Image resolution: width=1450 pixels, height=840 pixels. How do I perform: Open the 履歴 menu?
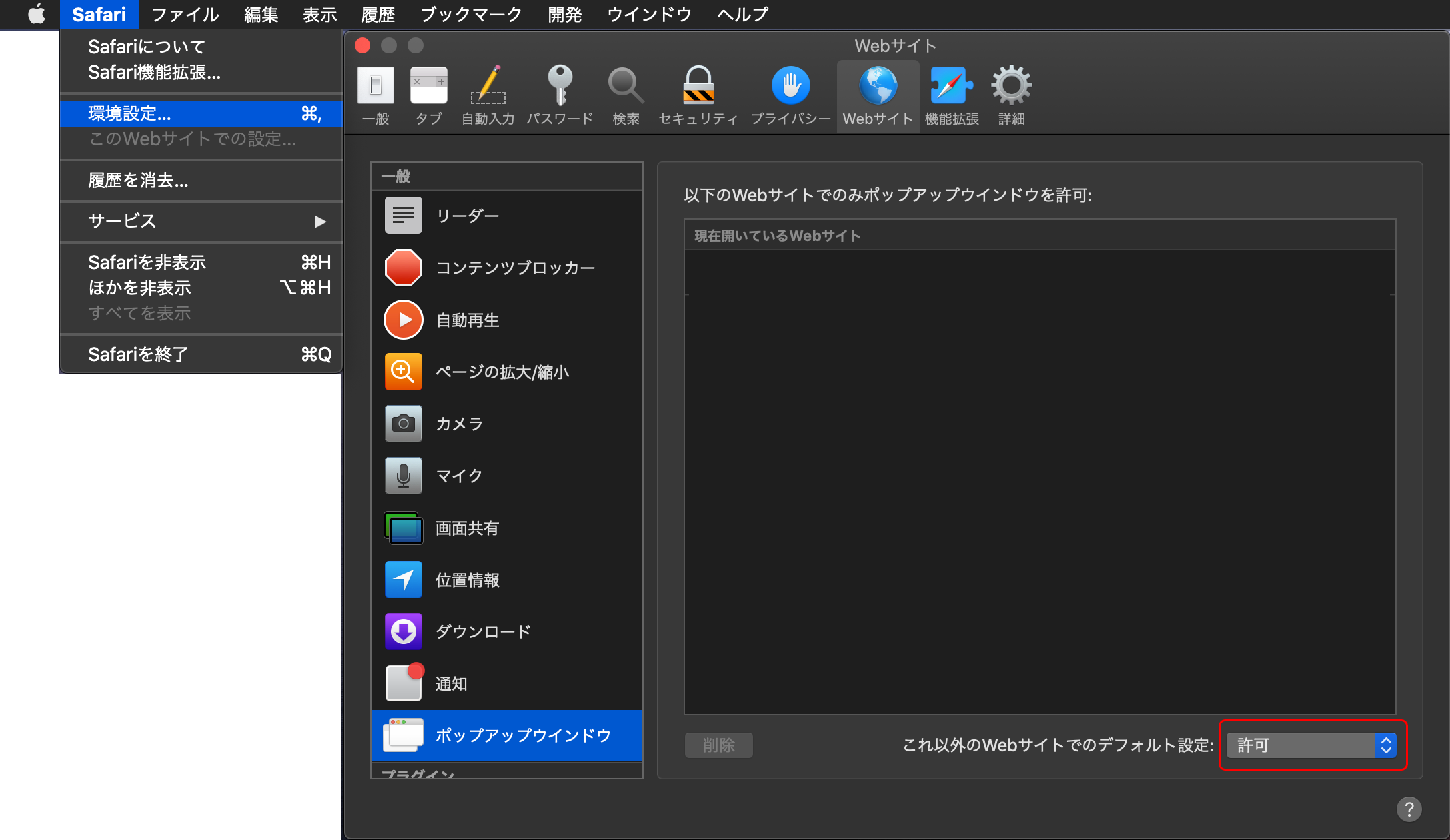click(378, 14)
